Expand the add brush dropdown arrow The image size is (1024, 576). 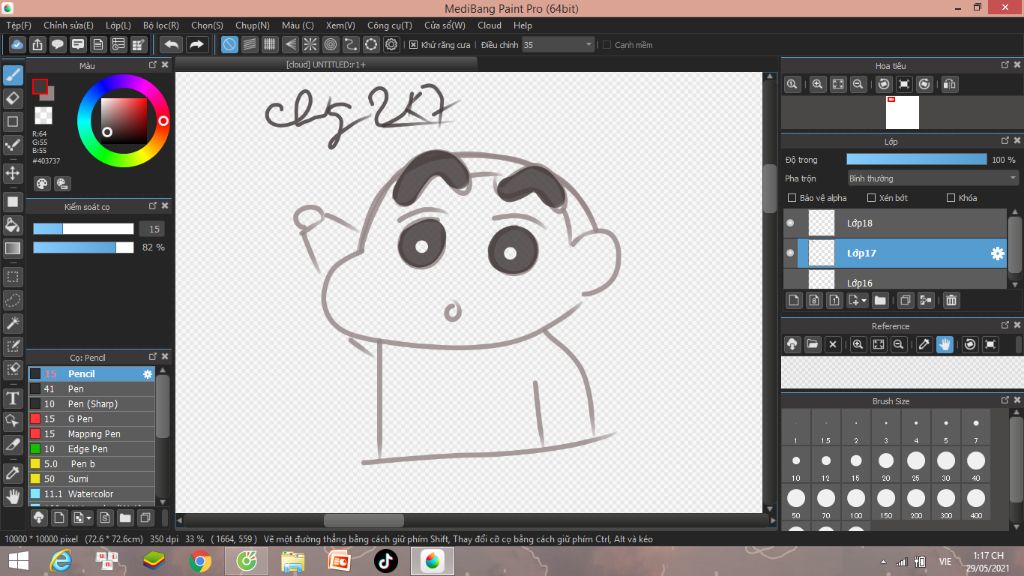tap(89, 518)
